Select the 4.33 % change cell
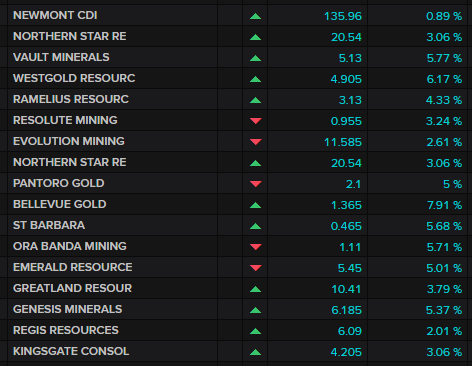Screen dimensions: 472x366 (x=444, y=100)
